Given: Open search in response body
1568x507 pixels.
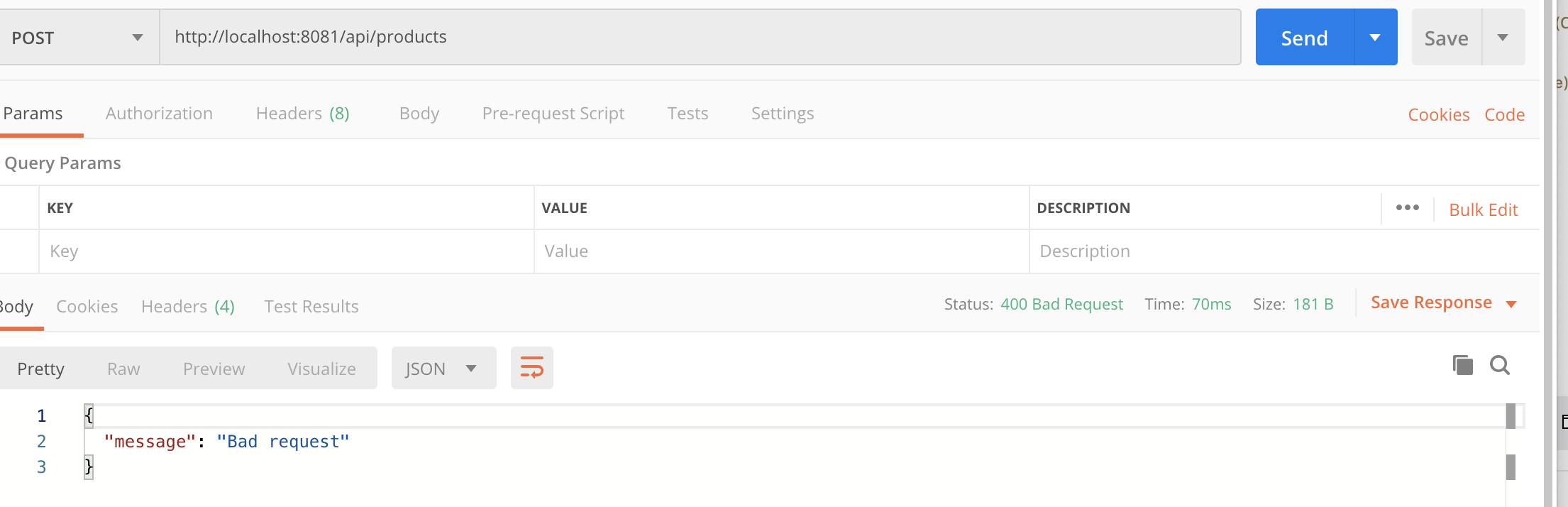Looking at the screenshot, I should (1500, 365).
